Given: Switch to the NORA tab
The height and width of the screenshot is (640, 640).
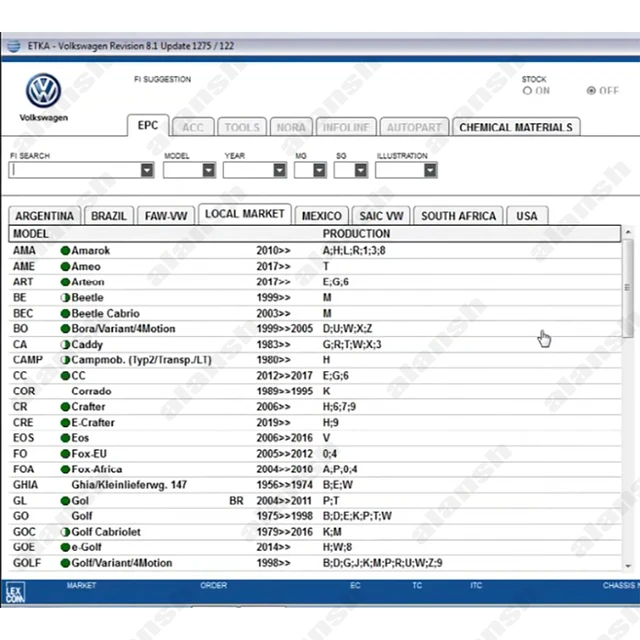Looking at the screenshot, I should pyautogui.click(x=291, y=127).
